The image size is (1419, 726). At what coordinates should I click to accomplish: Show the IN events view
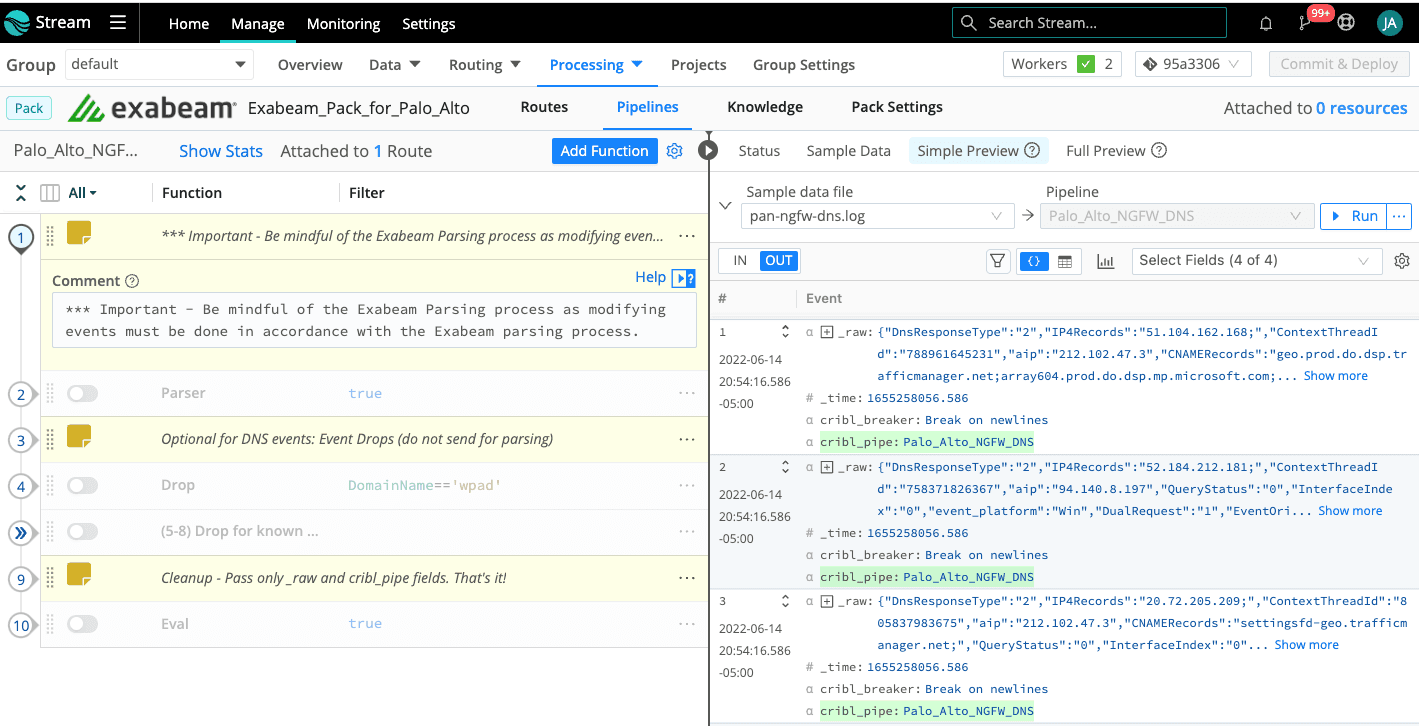(740, 261)
